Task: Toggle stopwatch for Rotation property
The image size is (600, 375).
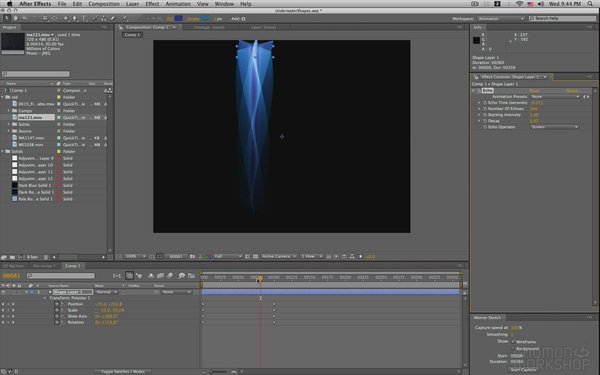Action: click(x=57, y=322)
